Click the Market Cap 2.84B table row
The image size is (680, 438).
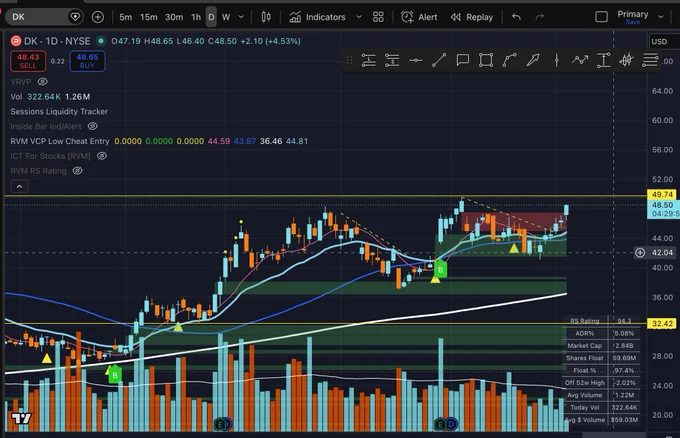tap(602, 346)
